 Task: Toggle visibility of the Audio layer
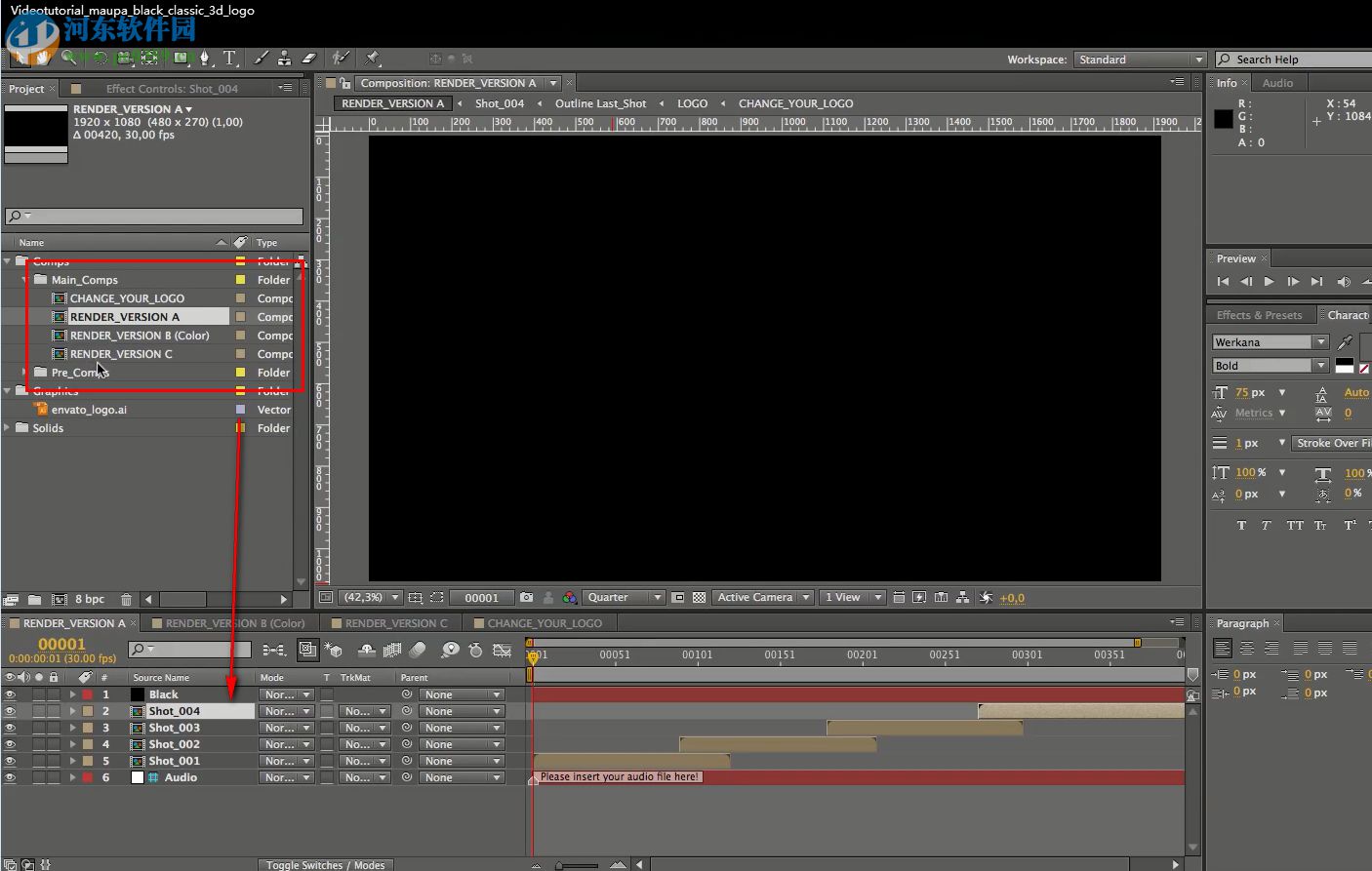(10, 778)
